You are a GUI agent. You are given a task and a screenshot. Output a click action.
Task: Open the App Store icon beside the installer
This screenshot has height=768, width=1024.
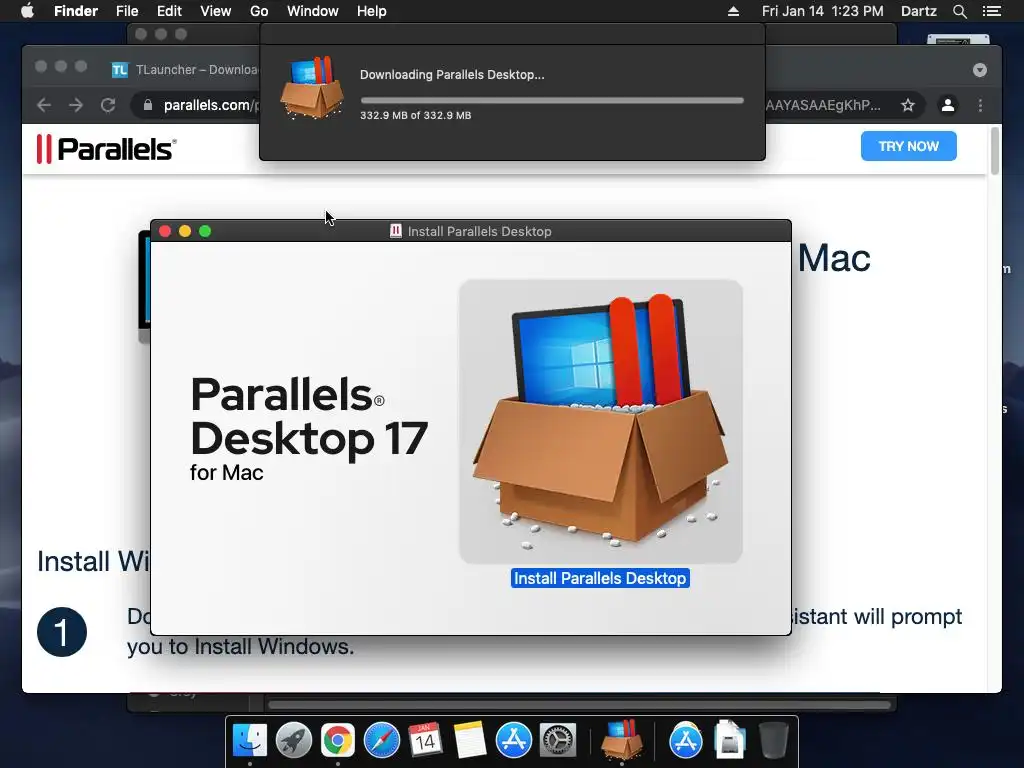tap(686, 740)
